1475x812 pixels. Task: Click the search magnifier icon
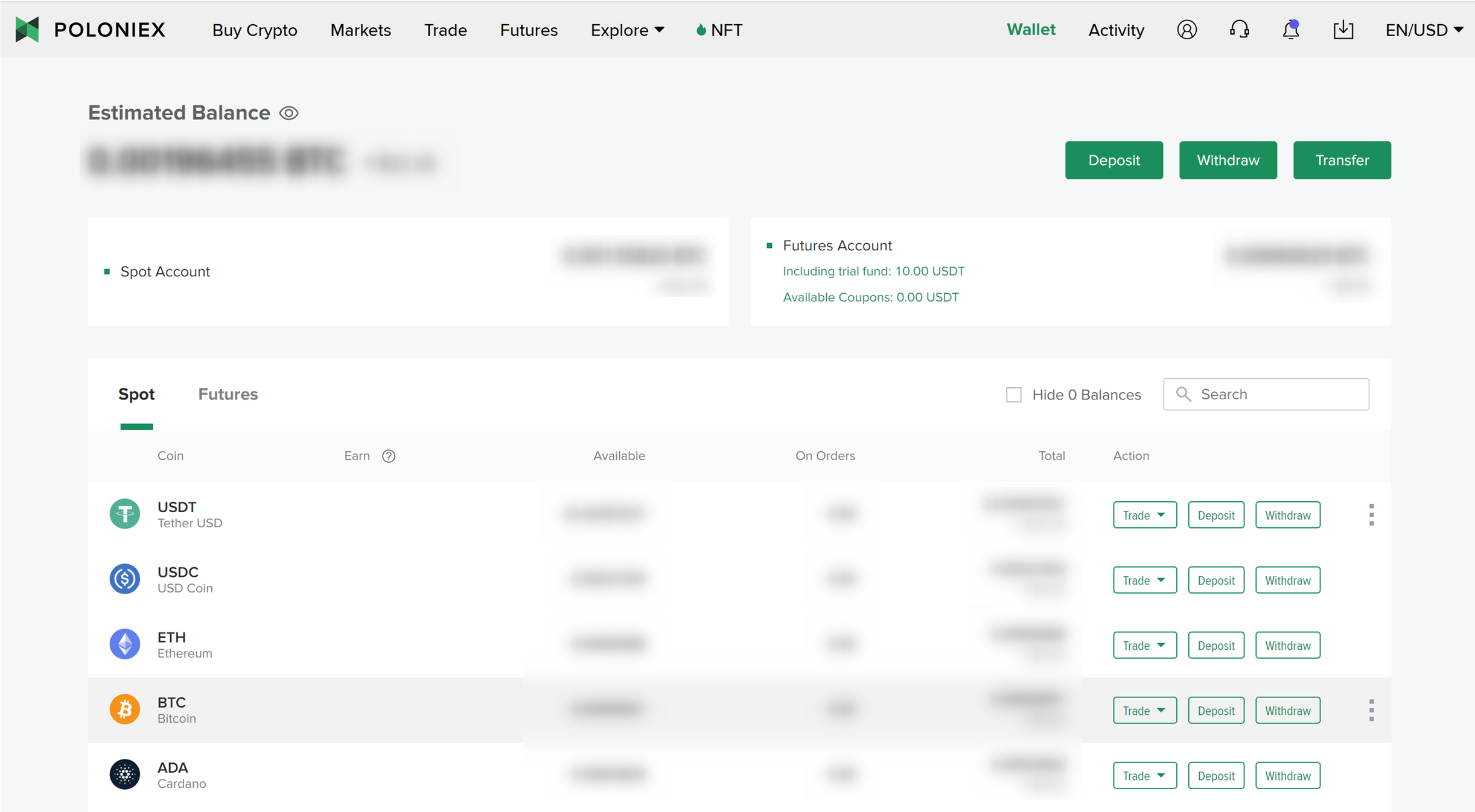coord(1184,394)
